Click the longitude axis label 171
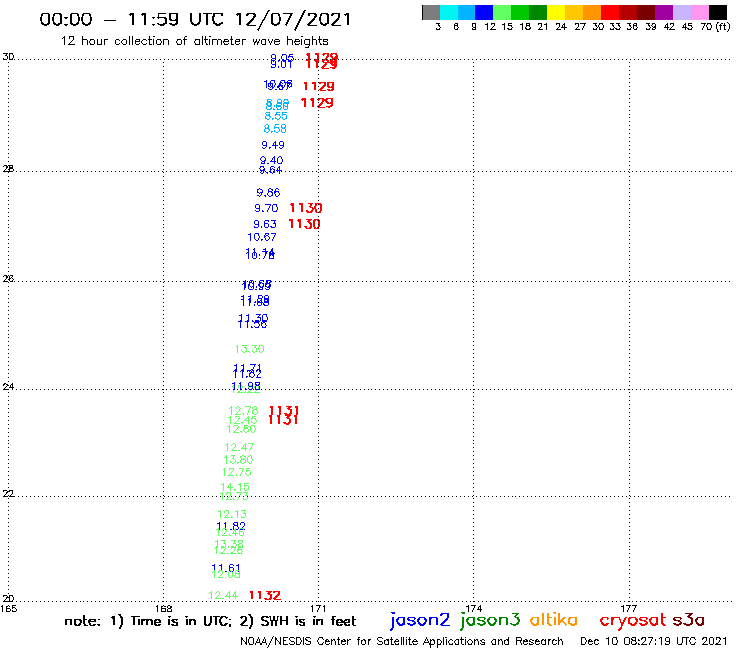 click(x=319, y=608)
